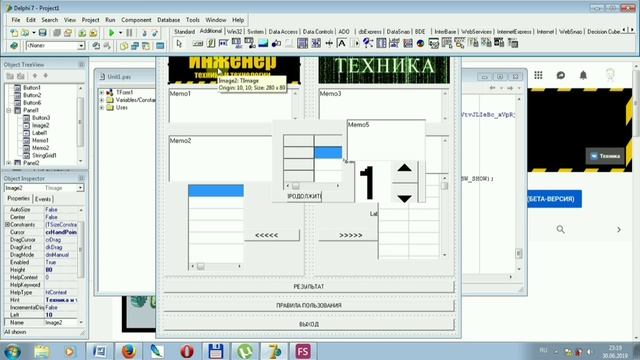Open Object Inspector component dropdown
The height and width of the screenshot is (360, 640).
(80, 188)
